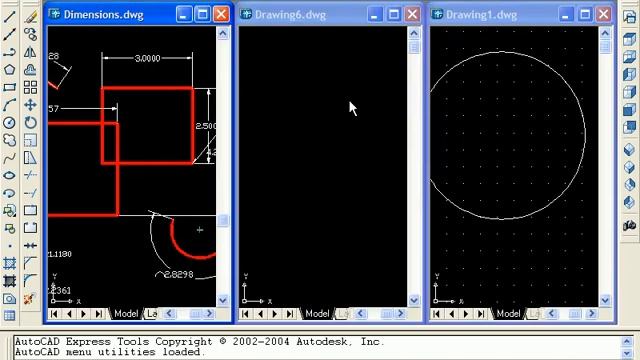Switch to Back view
The height and width of the screenshot is (360, 640).
pyautogui.click(x=629, y=127)
